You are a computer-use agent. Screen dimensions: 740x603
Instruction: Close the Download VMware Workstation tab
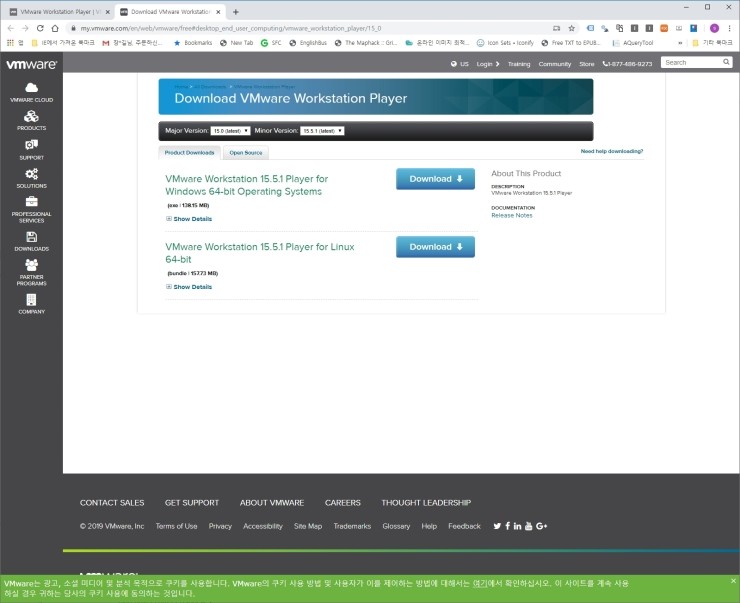[218, 12]
